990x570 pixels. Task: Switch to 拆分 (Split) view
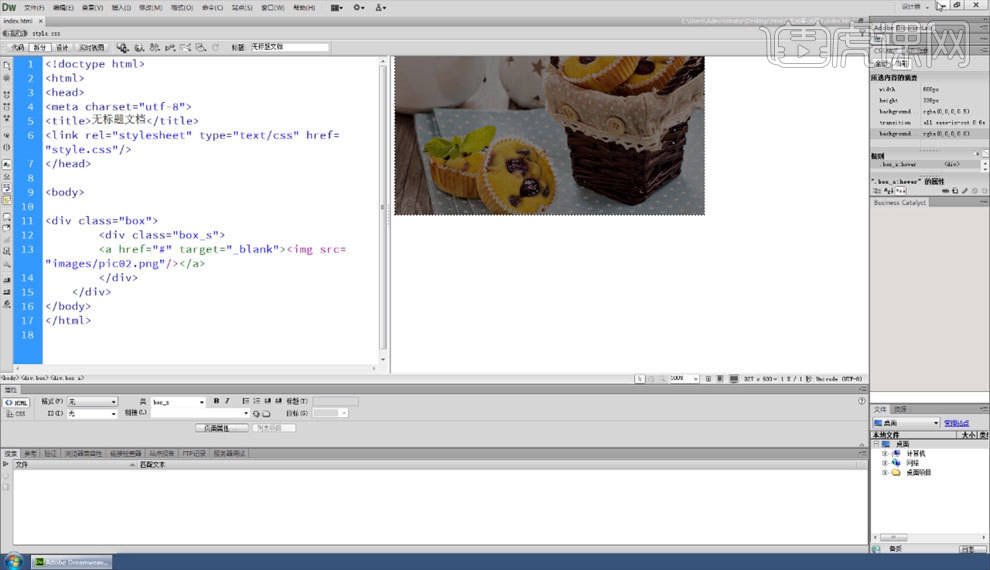pos(40,47)
